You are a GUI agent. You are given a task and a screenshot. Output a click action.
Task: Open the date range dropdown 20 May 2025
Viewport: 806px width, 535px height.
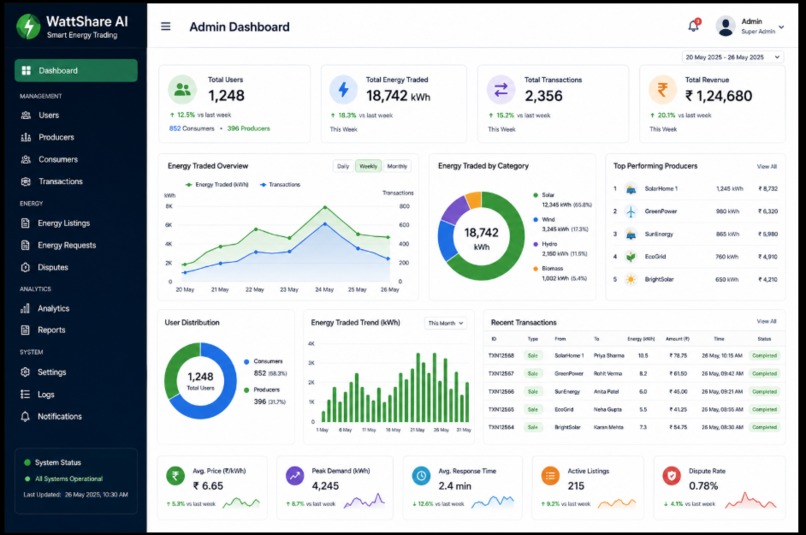pyautogui.click(x=732, y=57)
